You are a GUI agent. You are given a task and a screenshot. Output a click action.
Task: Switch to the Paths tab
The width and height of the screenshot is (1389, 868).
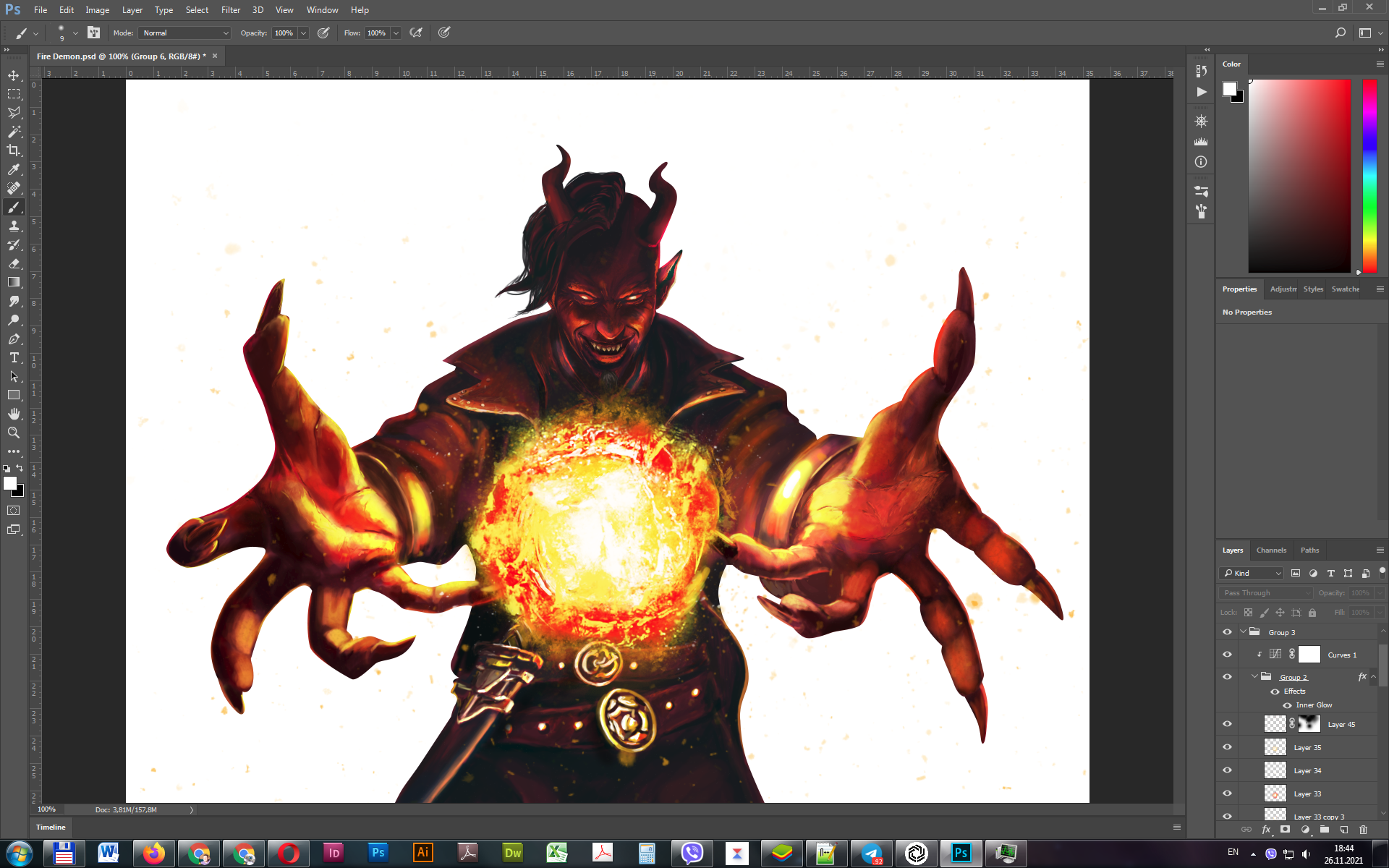1309,550
